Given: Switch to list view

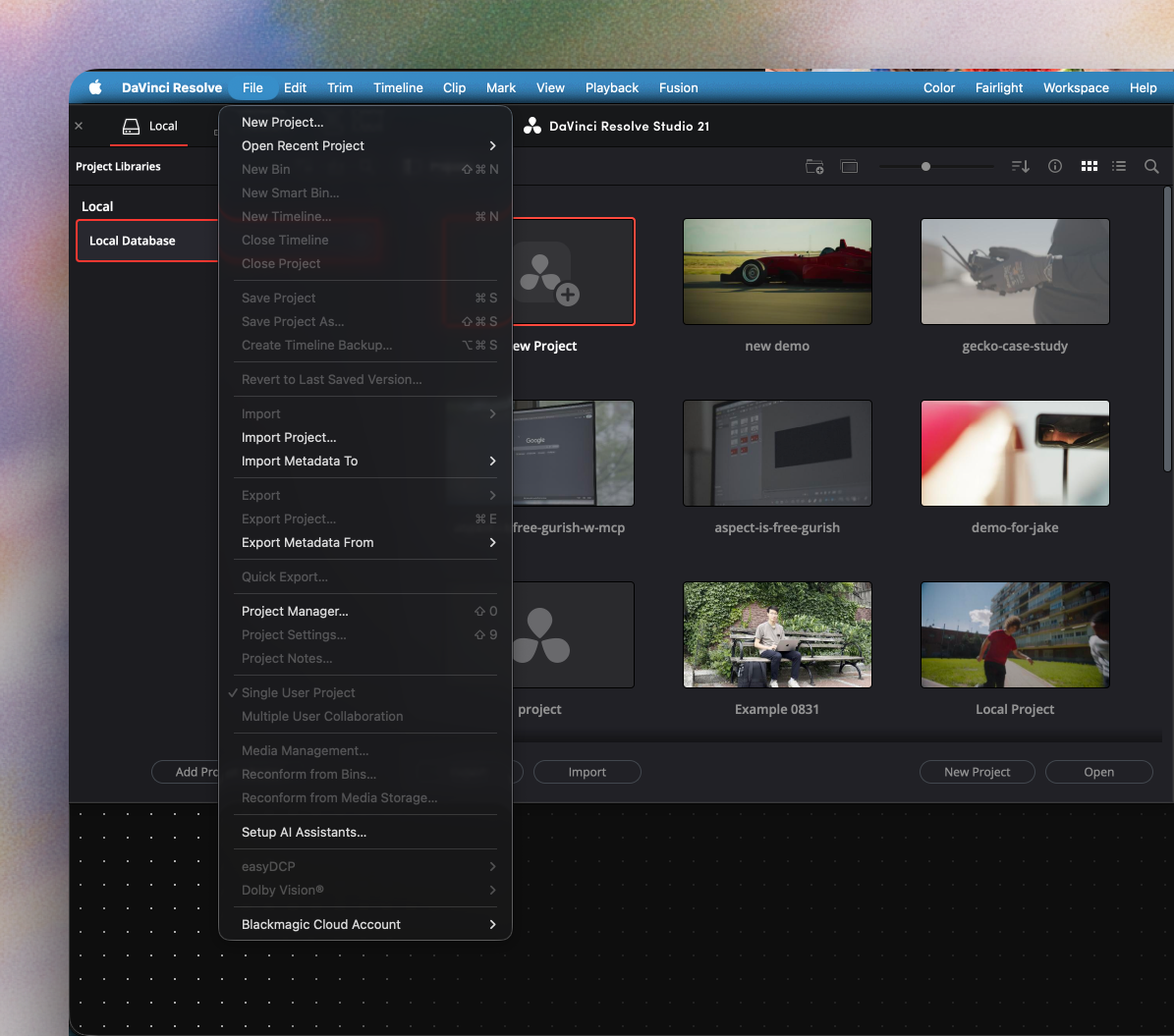Looking at the screenshot, I should [1119, 166].
